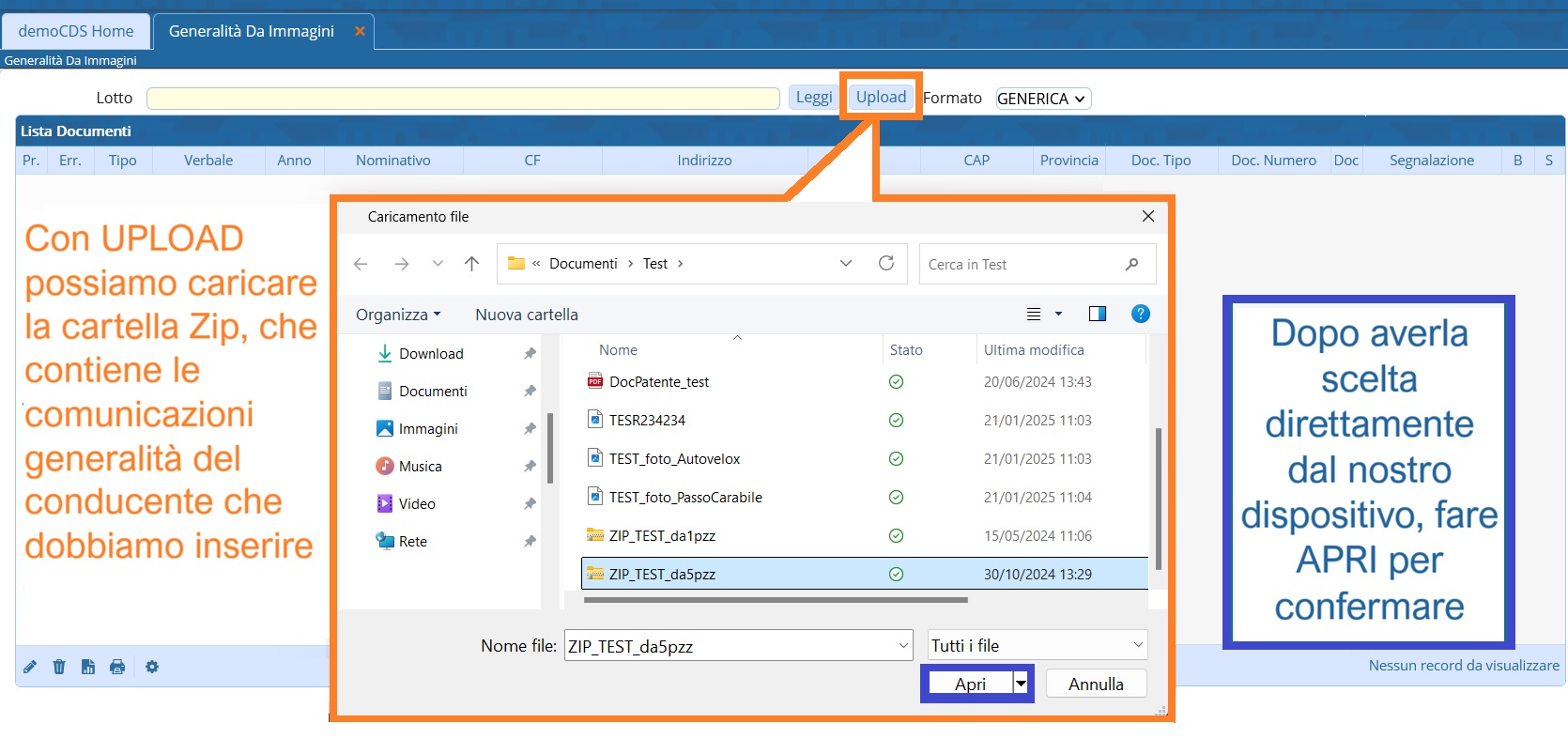The width and height of the screenshot is (1568, 754).
Task: Click the refresh icon in file dialog
Action: (x=885, y=264)
